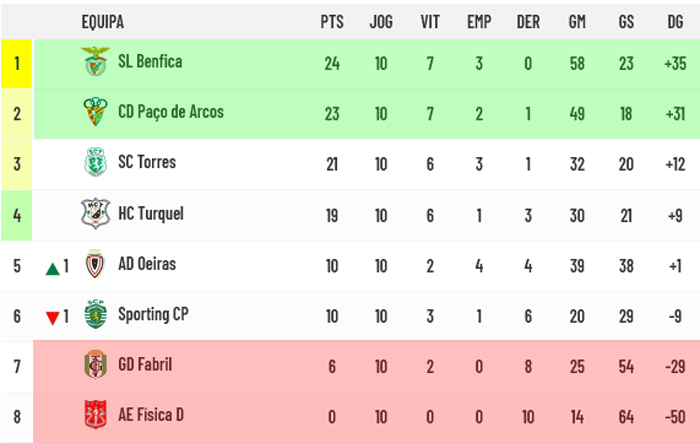Click the CD Paço de Arcos crest

click(96, 112)
